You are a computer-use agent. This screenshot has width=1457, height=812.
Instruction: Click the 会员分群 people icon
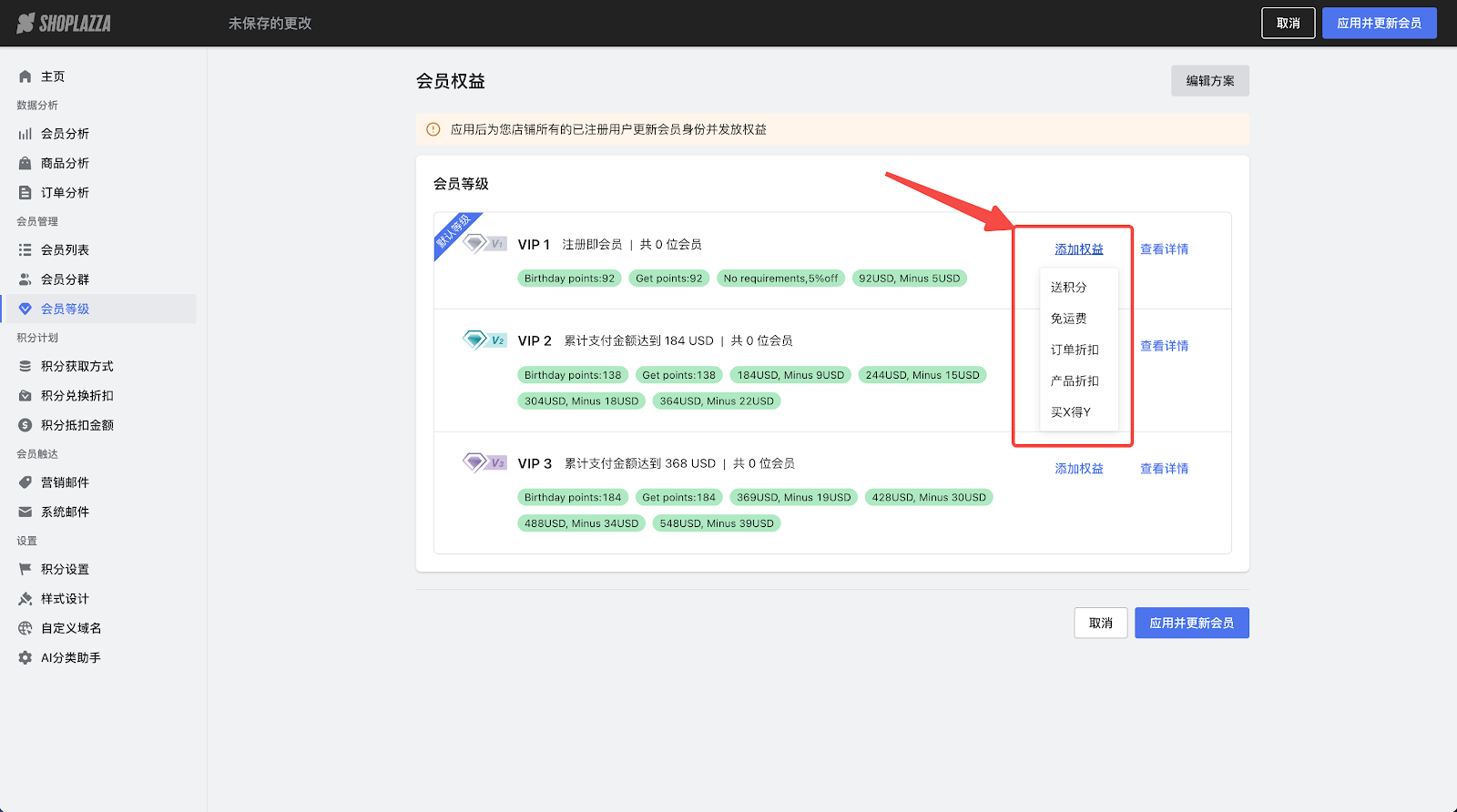click(x=25, y=279)
